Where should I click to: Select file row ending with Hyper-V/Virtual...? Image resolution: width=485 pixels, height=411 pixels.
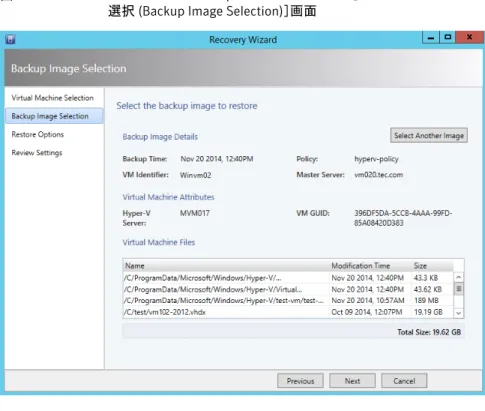pyautogui.click(x=288, y=289)
